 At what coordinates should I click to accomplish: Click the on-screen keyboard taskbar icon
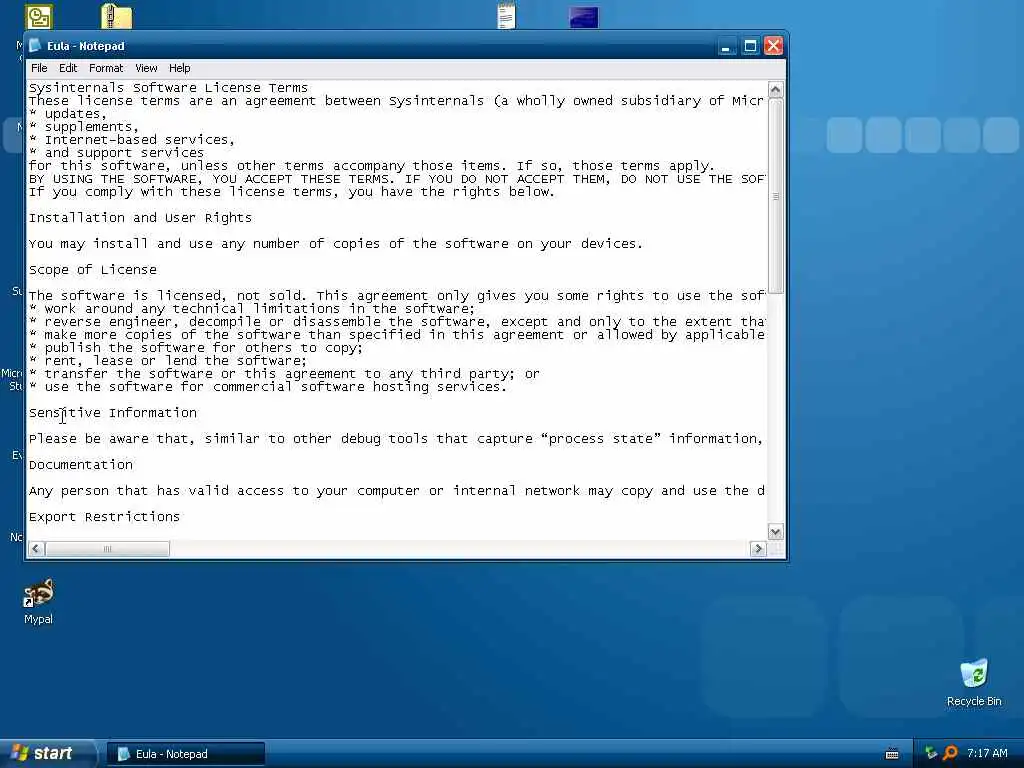tap(892, 754)
